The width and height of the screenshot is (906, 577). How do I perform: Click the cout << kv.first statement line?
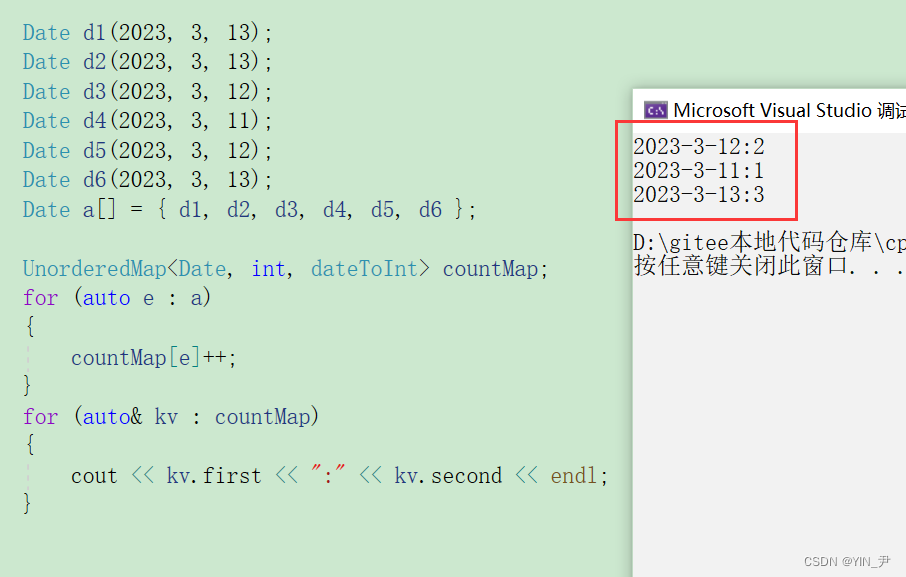pos(340,476)
